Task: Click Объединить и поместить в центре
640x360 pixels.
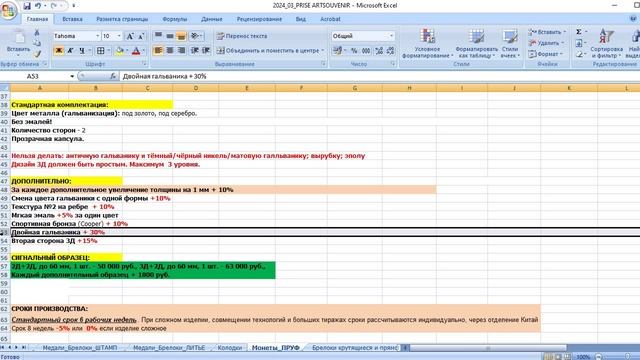Action: 270,51
